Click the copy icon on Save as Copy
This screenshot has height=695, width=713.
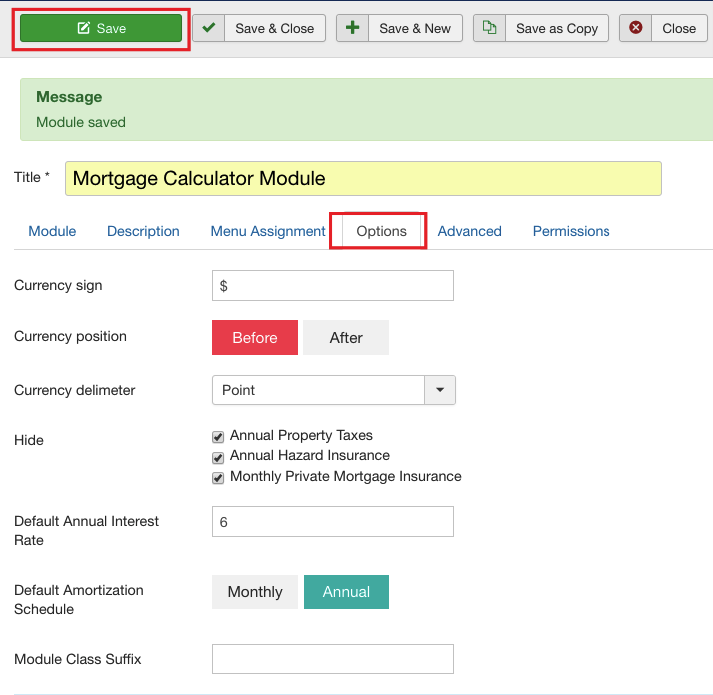pos(489,28)
